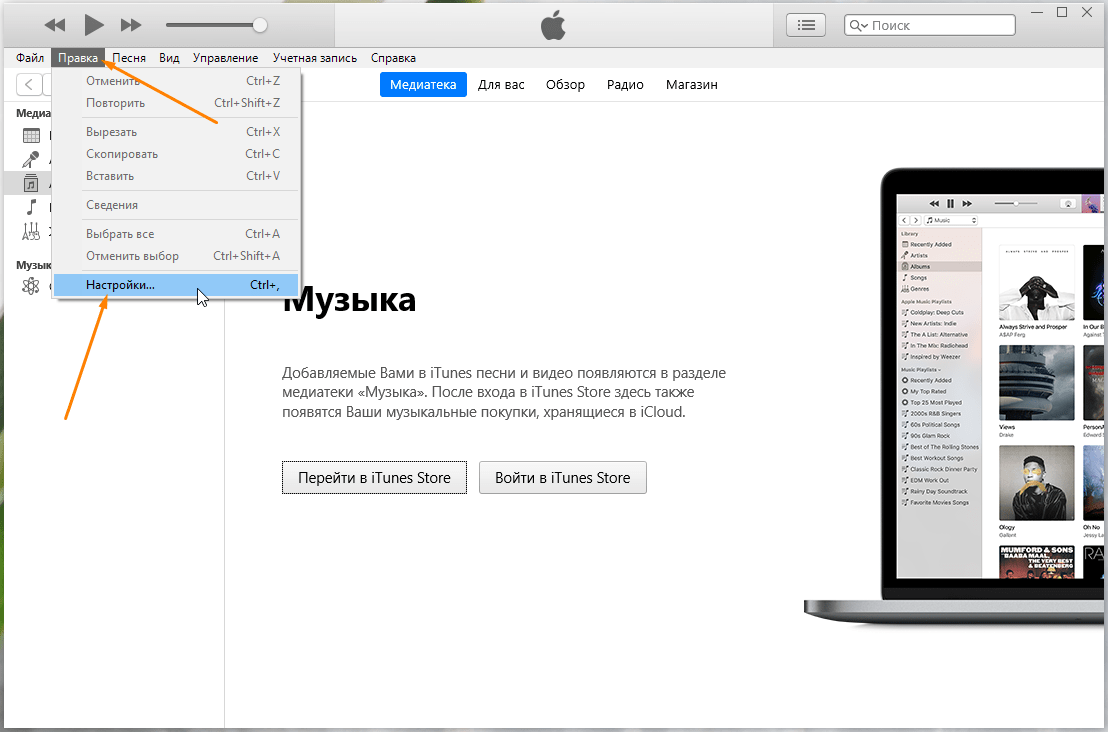1108x732 pixels.
Task: Skip ahead with the fast-forward button
Action: (131, 25)
